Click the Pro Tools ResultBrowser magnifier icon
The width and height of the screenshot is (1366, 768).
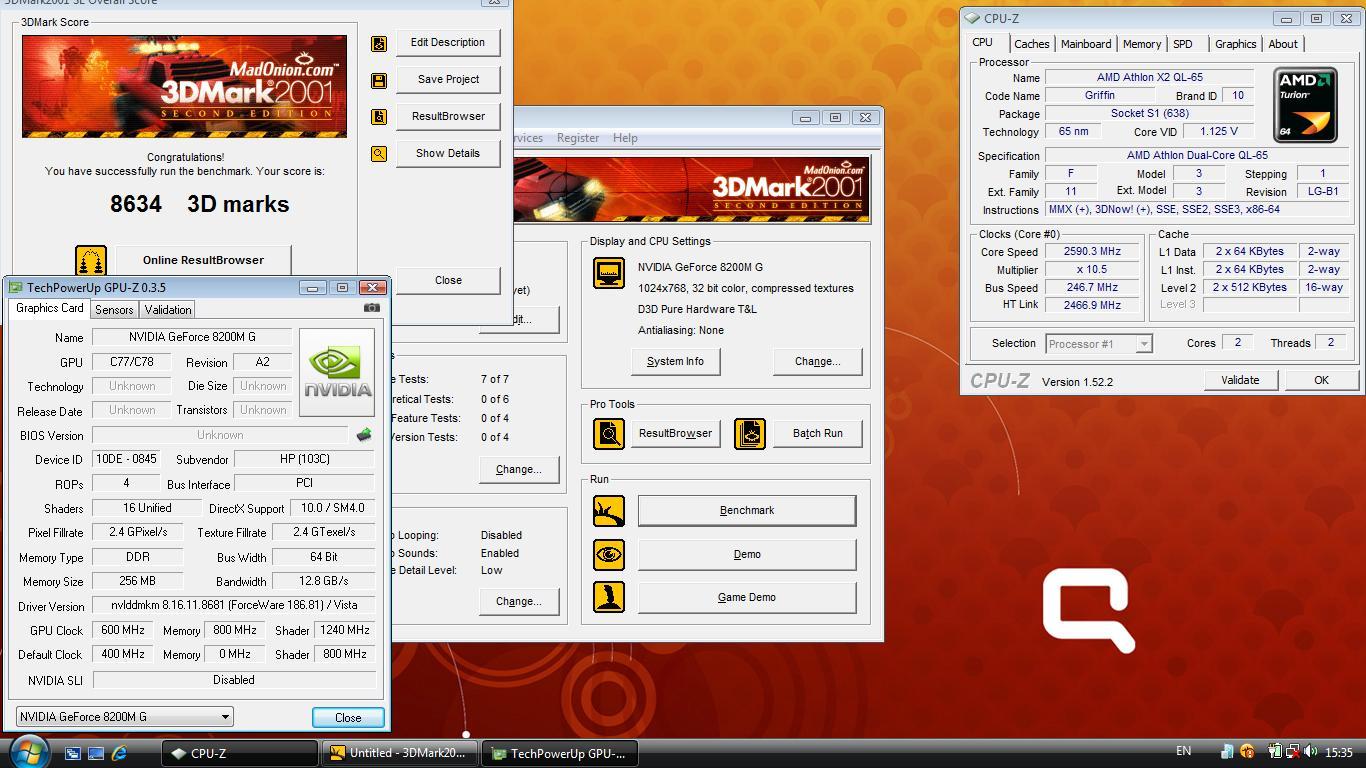(609, 433)
